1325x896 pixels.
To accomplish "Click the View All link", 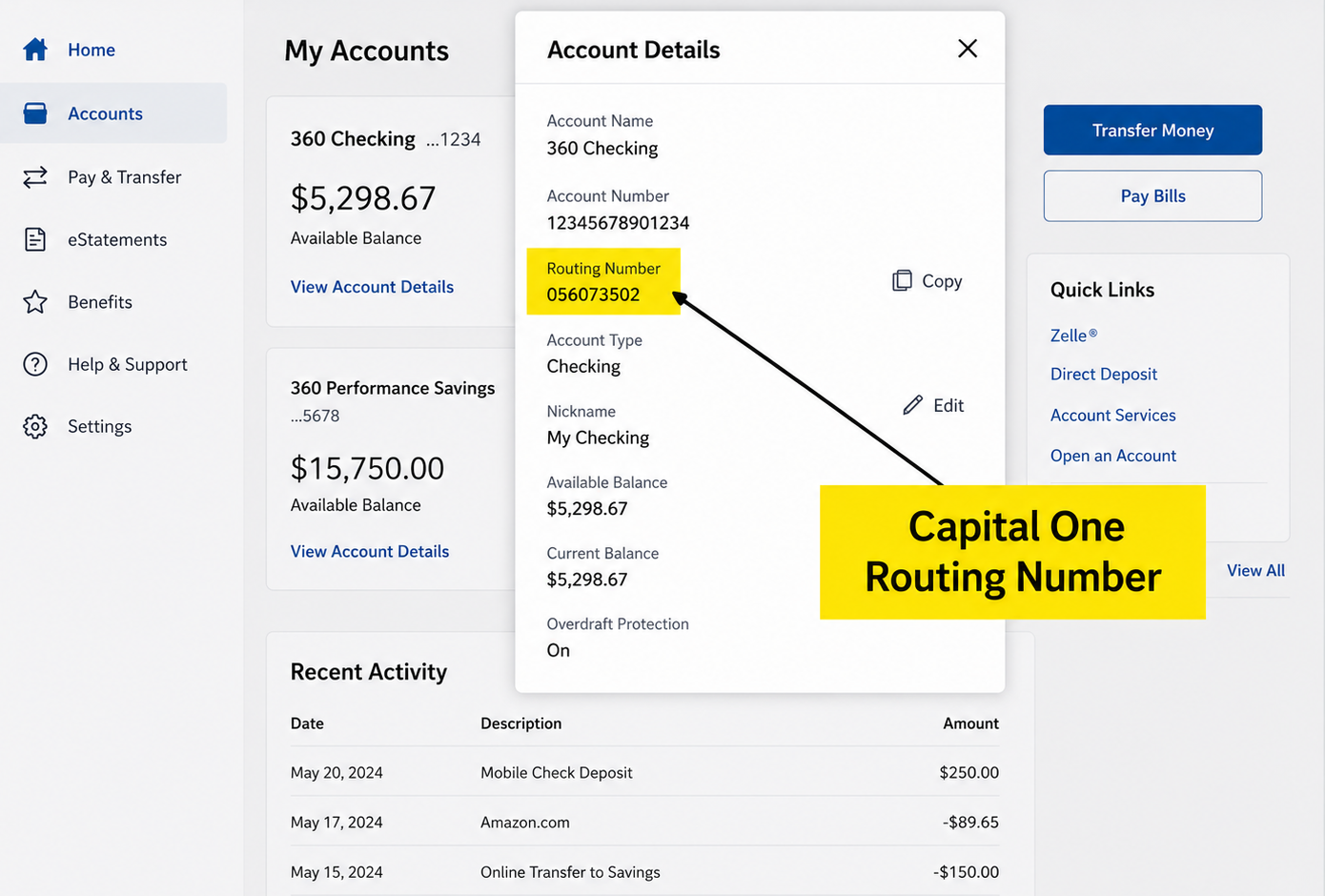I will (x=1255, y=570).
